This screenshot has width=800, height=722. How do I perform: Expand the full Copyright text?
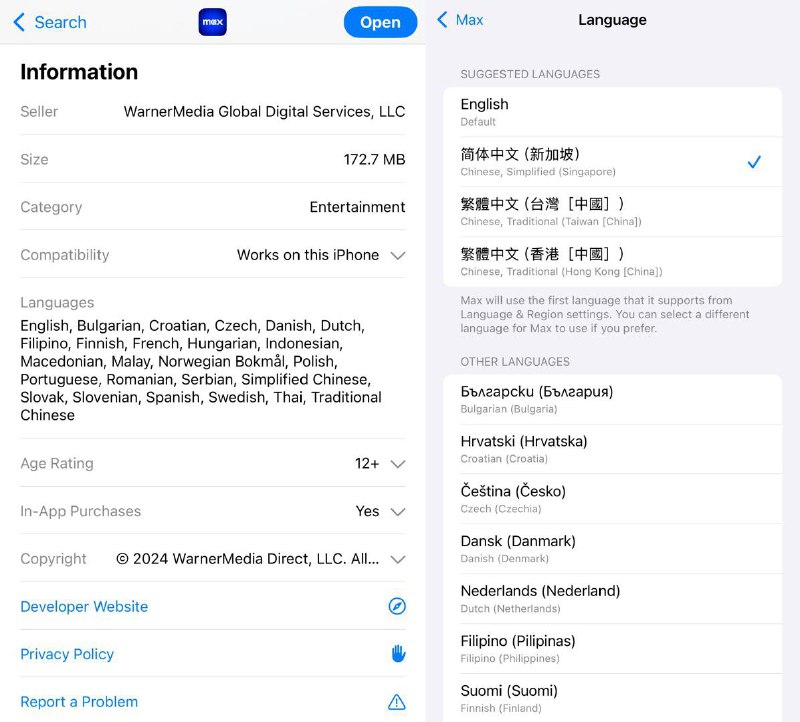coord(398,559)
